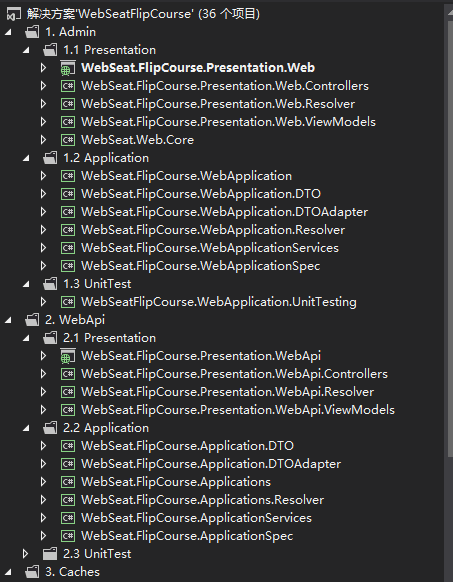Image resolution: width=453 pixels, height=582 pixels.
Task: Select the '3. Caches' folder label
Action: 72,572
